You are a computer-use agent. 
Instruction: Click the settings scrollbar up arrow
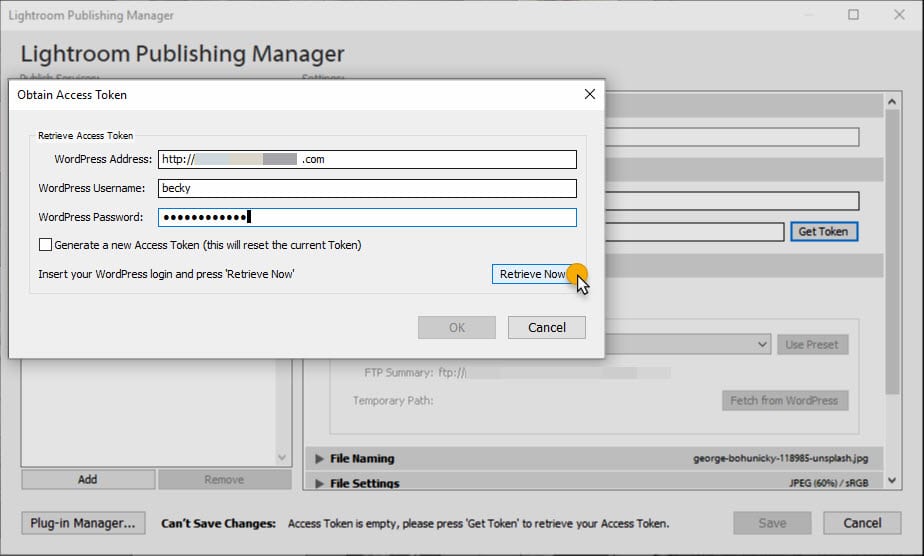(x=892, y=102)
